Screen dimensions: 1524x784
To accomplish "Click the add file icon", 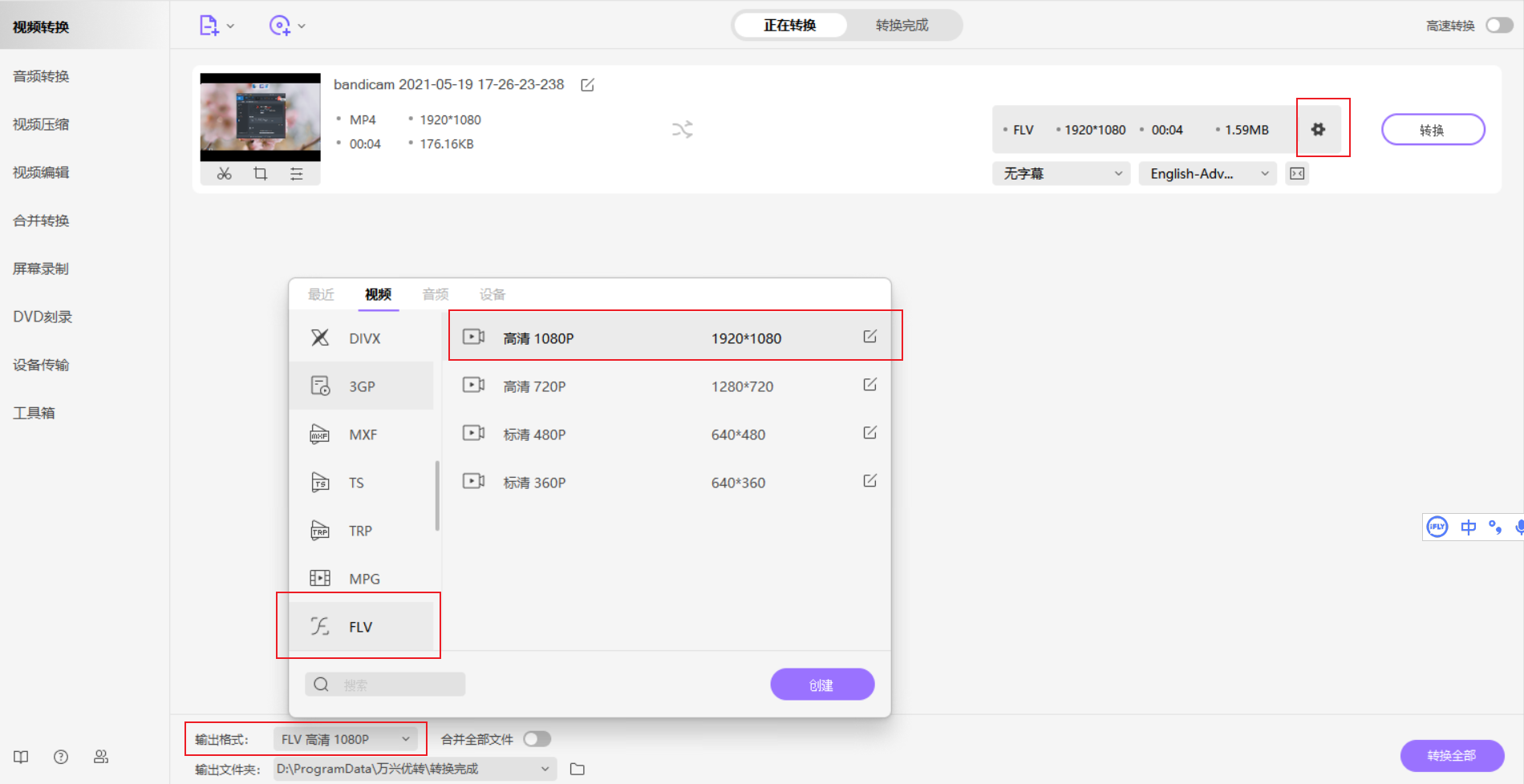I will click(x=209, y=26).
